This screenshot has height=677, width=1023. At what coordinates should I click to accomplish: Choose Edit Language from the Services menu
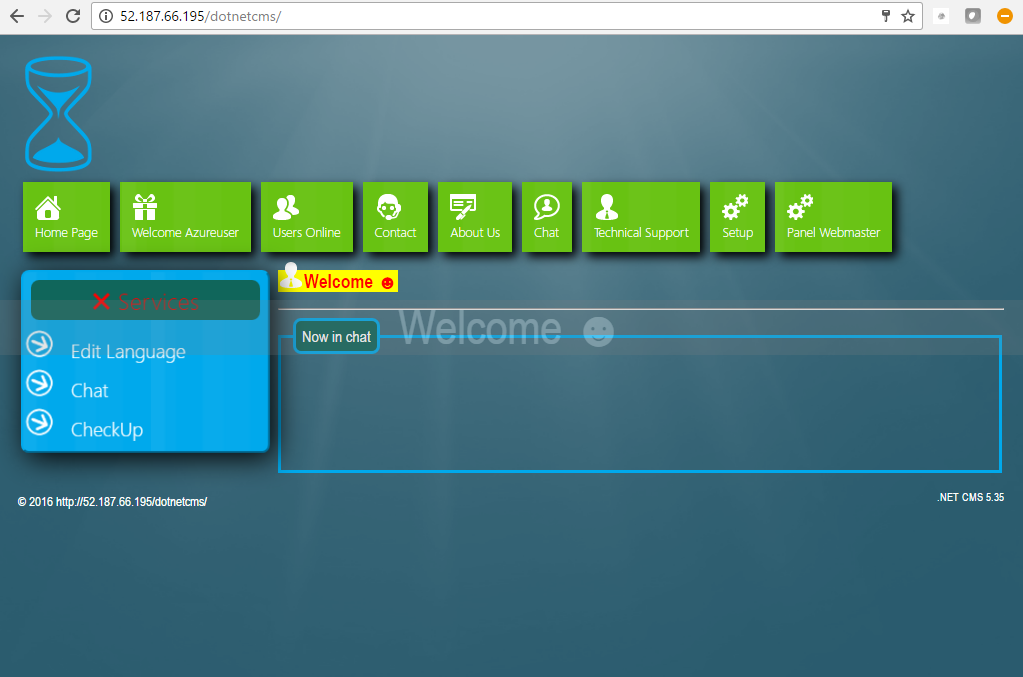pos(128,351)
